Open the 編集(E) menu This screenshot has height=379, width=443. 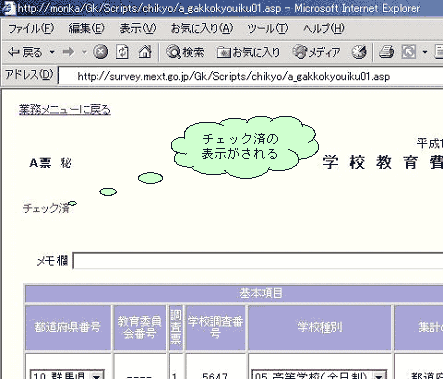pos(87,29)
